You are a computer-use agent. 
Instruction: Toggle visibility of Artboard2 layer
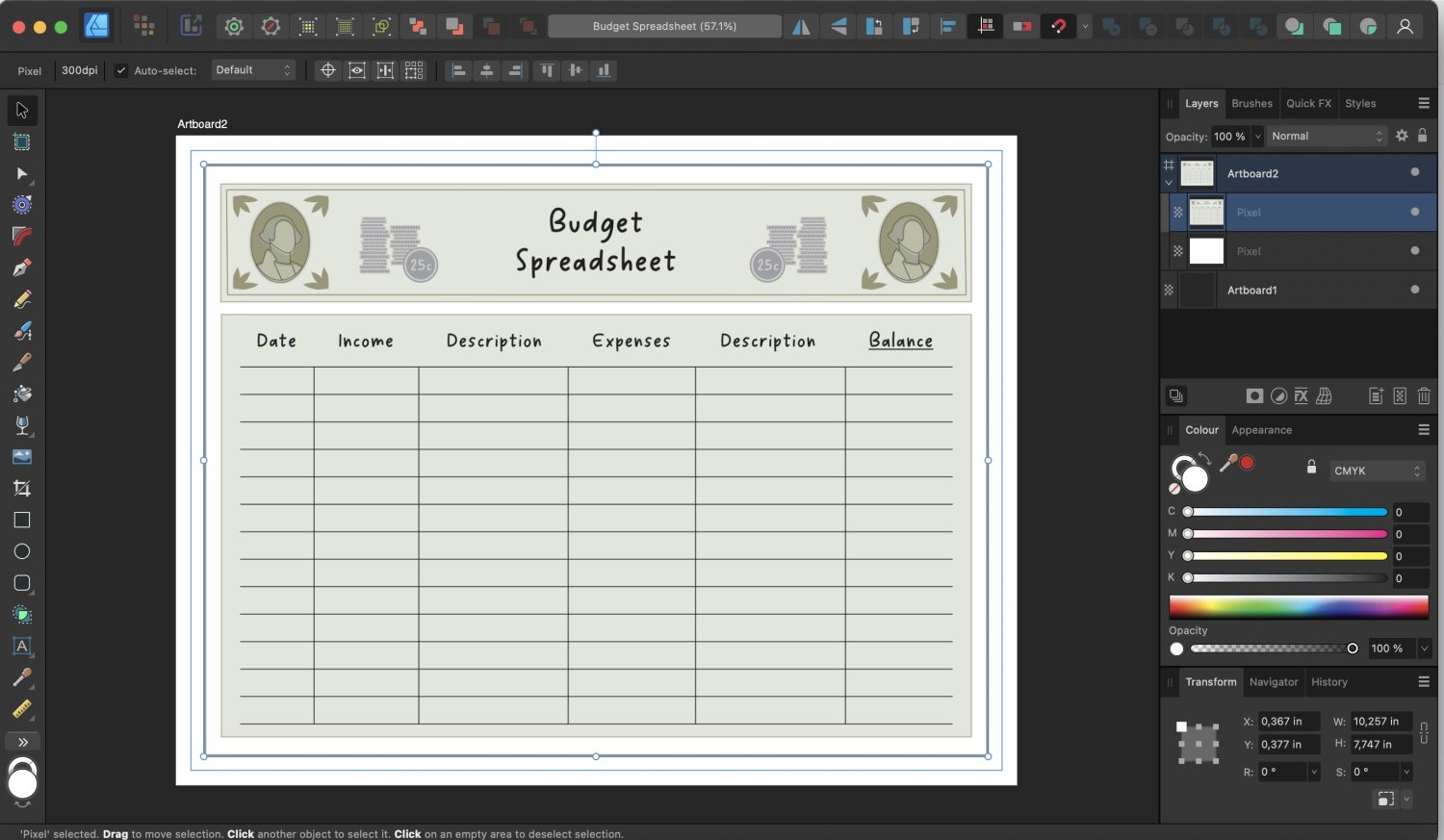tap(1414, 172)
